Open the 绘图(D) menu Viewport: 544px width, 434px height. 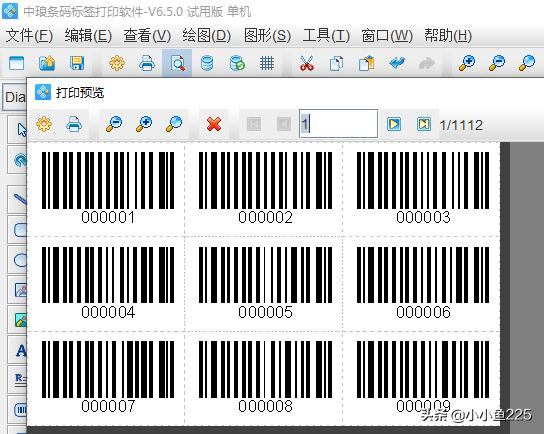click(x=207, y=35)
